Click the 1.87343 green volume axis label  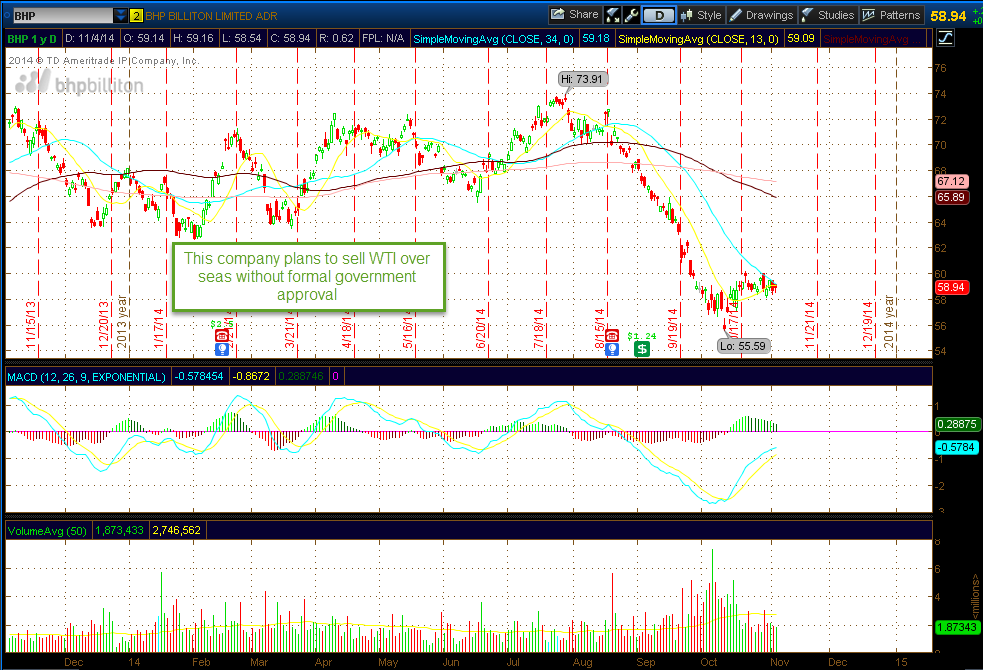point(957,627)
